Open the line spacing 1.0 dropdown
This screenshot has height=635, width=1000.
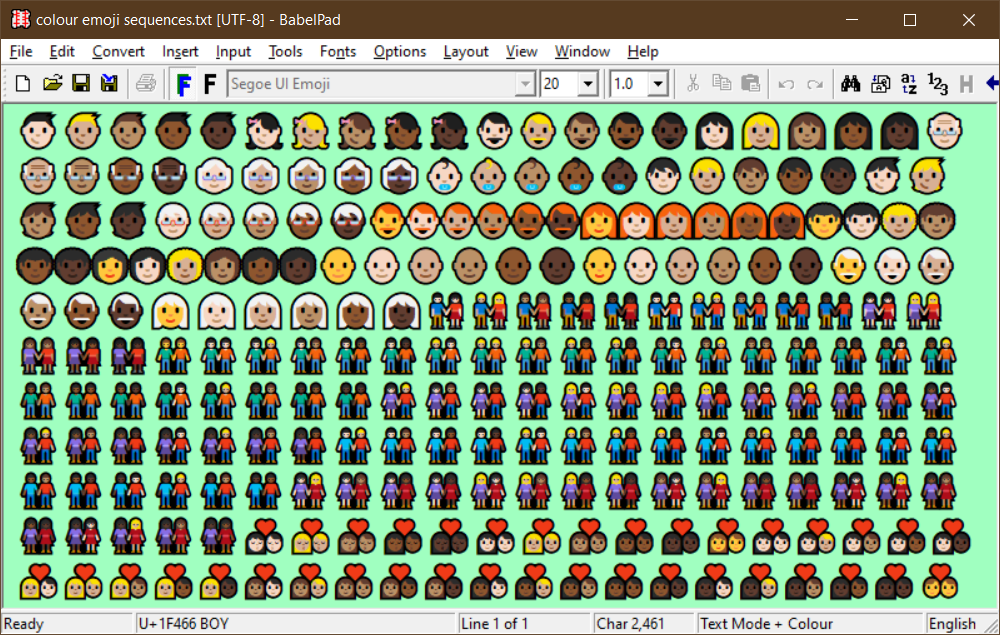[657, 84]
